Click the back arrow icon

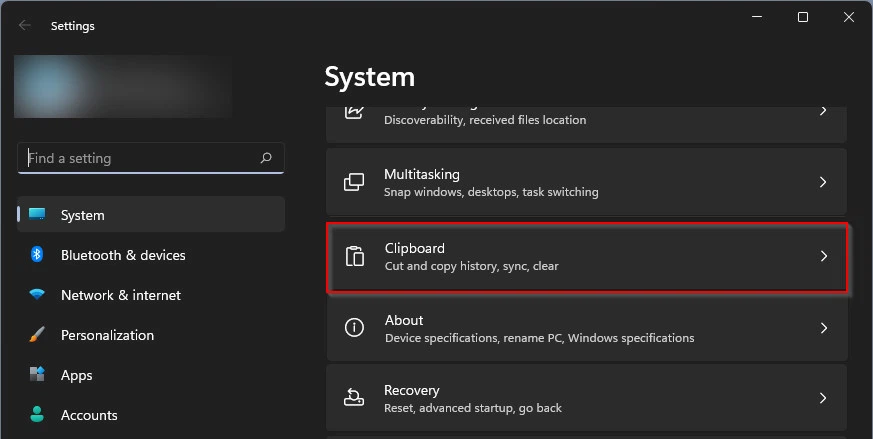point(25,26)
